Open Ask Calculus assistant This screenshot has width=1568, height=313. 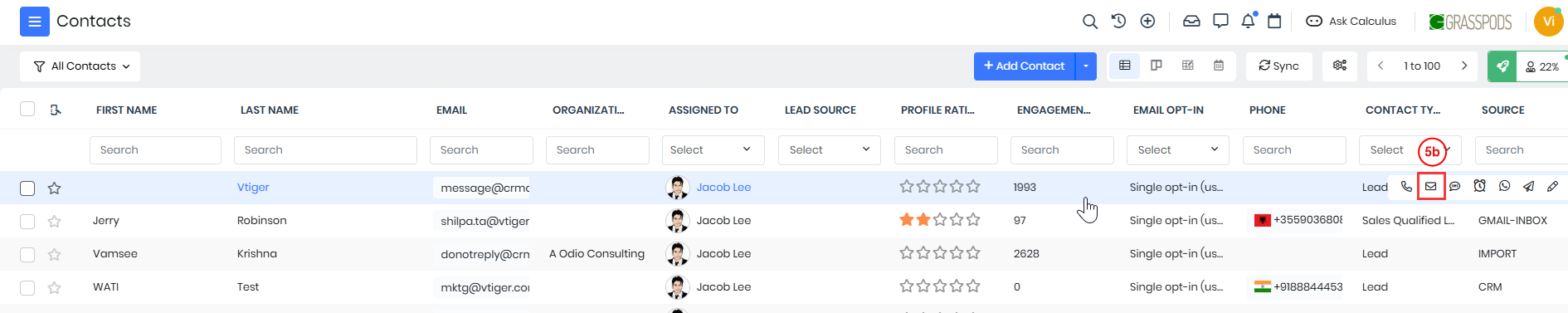point(1351,22)
